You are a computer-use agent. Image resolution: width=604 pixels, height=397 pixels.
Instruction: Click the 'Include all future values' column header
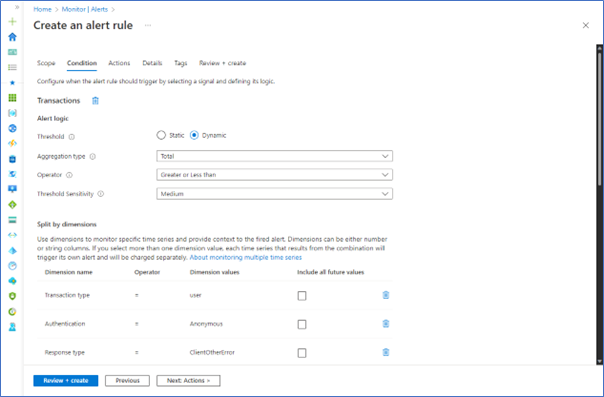coord(331,272)
